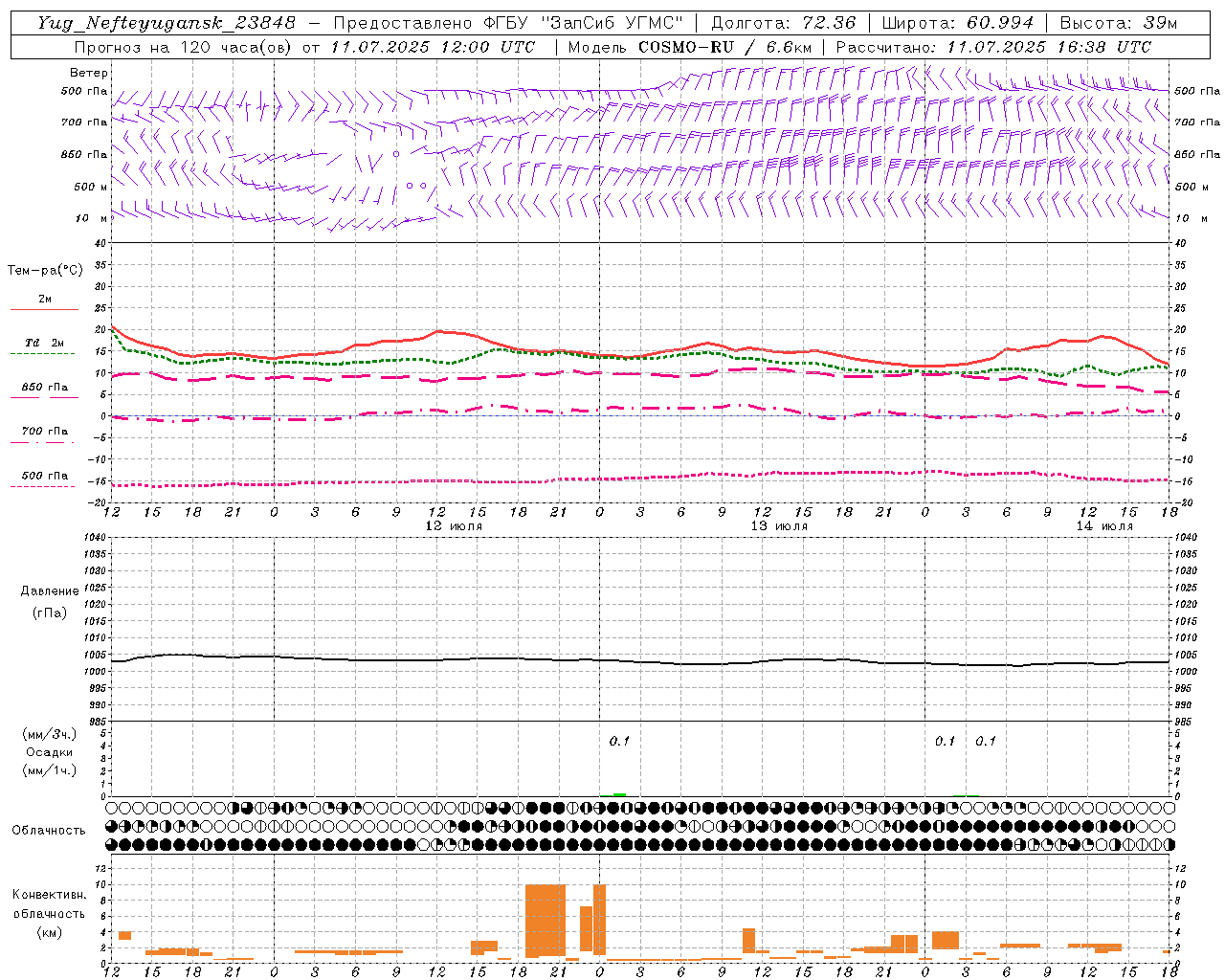1225x980 pixels.
Task: Click the 'Конвективн.' convective cloud label
Action: (49, 895)
